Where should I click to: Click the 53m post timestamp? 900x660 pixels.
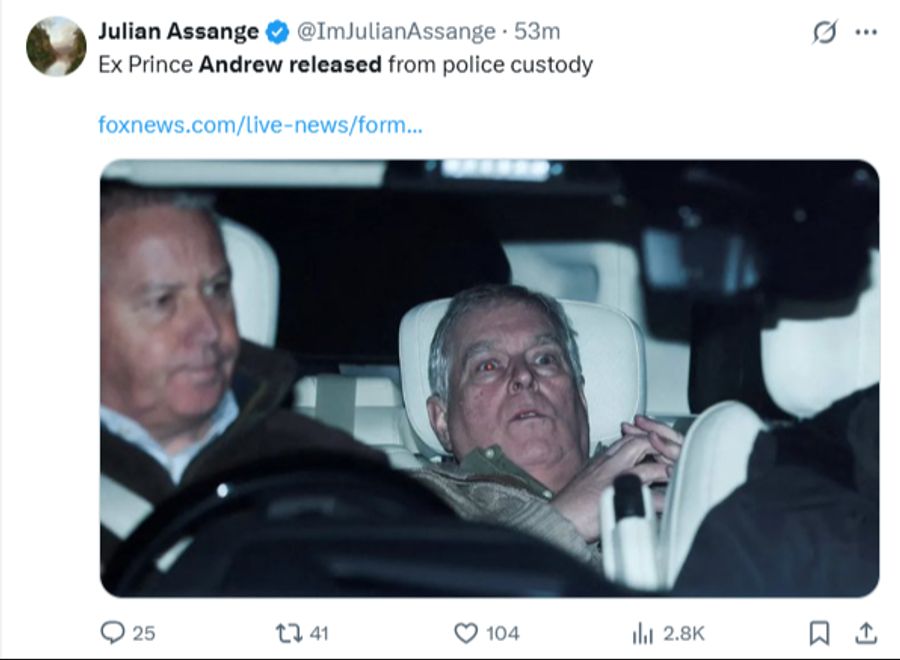pos(537,32)
